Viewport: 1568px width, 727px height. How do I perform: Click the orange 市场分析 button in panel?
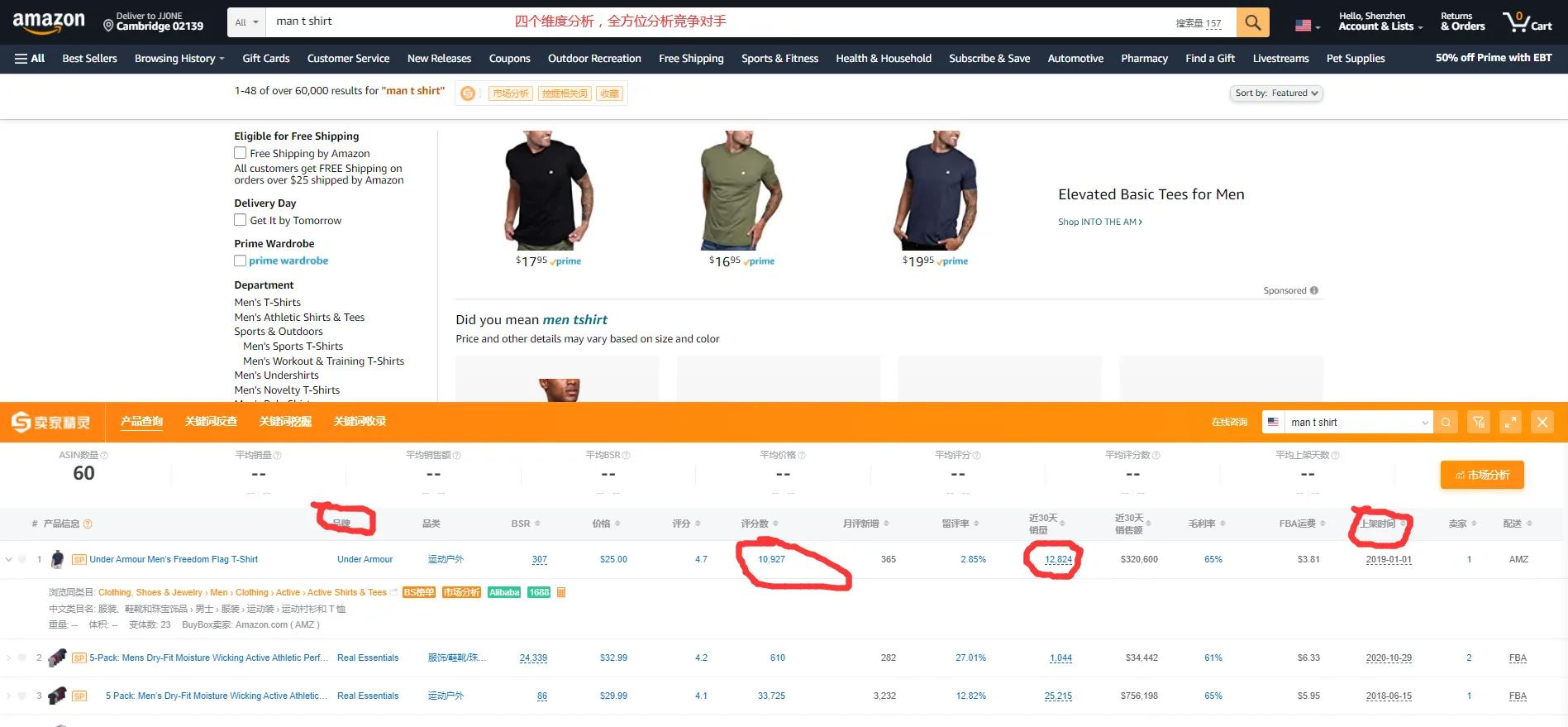tap(1482, 475)
